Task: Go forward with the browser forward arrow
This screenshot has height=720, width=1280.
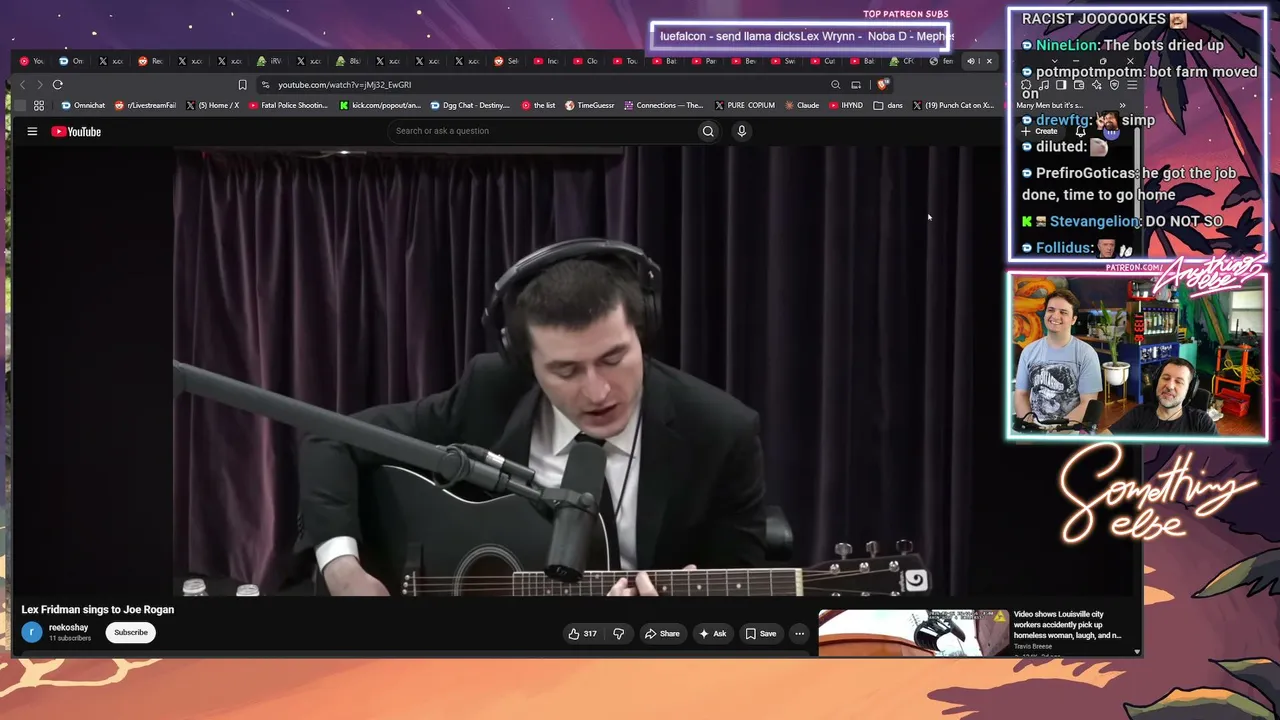Action: pos(39,85)
